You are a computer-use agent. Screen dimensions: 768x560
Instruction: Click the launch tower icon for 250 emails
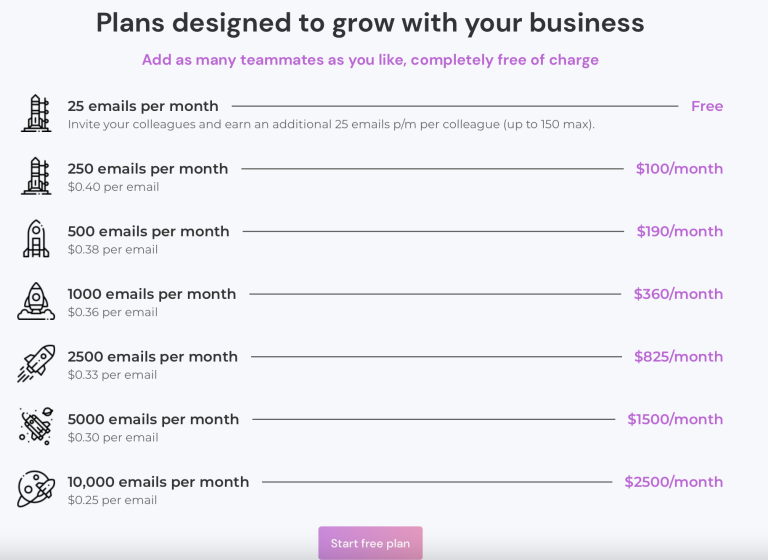coord(36,176)
